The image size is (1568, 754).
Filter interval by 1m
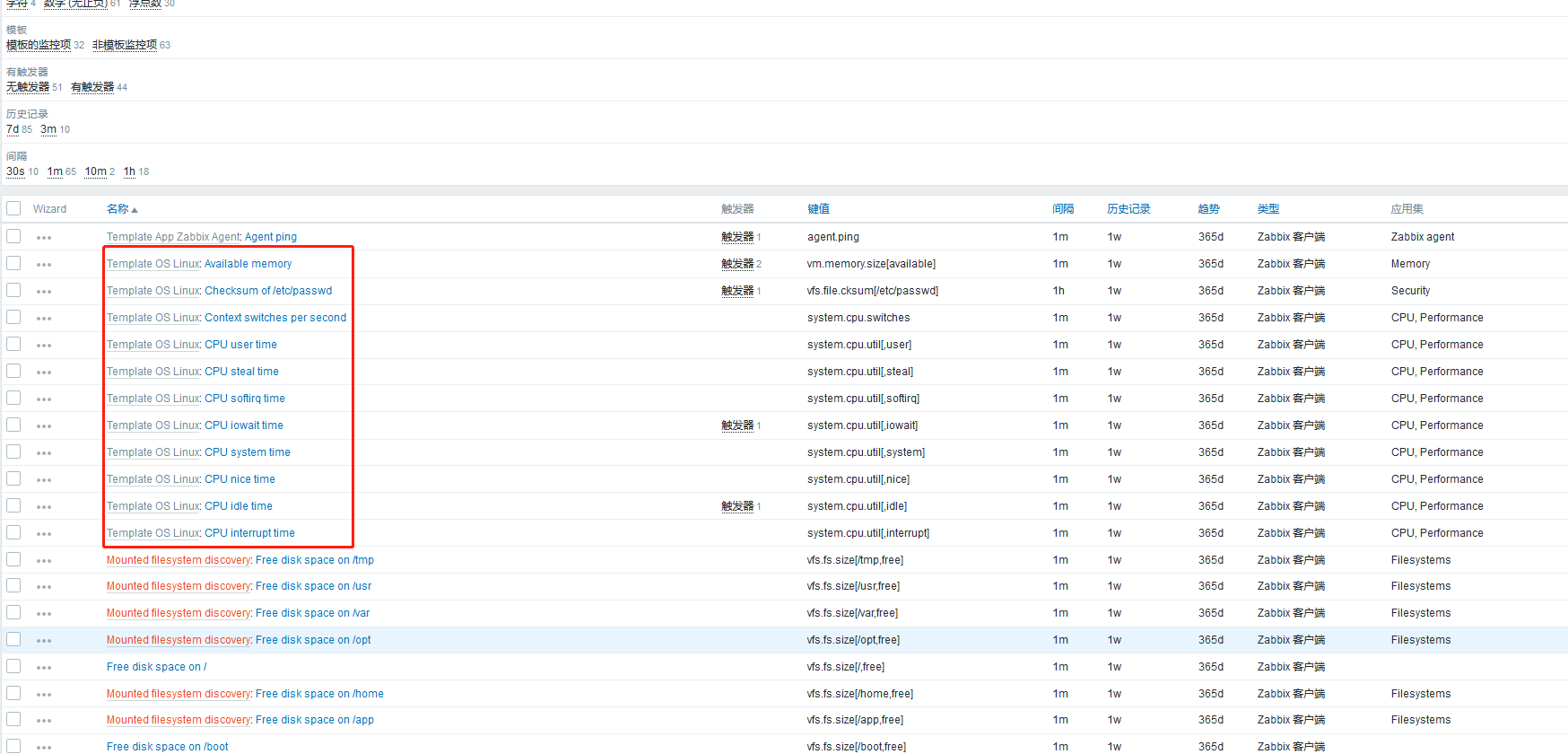[55, 171]
